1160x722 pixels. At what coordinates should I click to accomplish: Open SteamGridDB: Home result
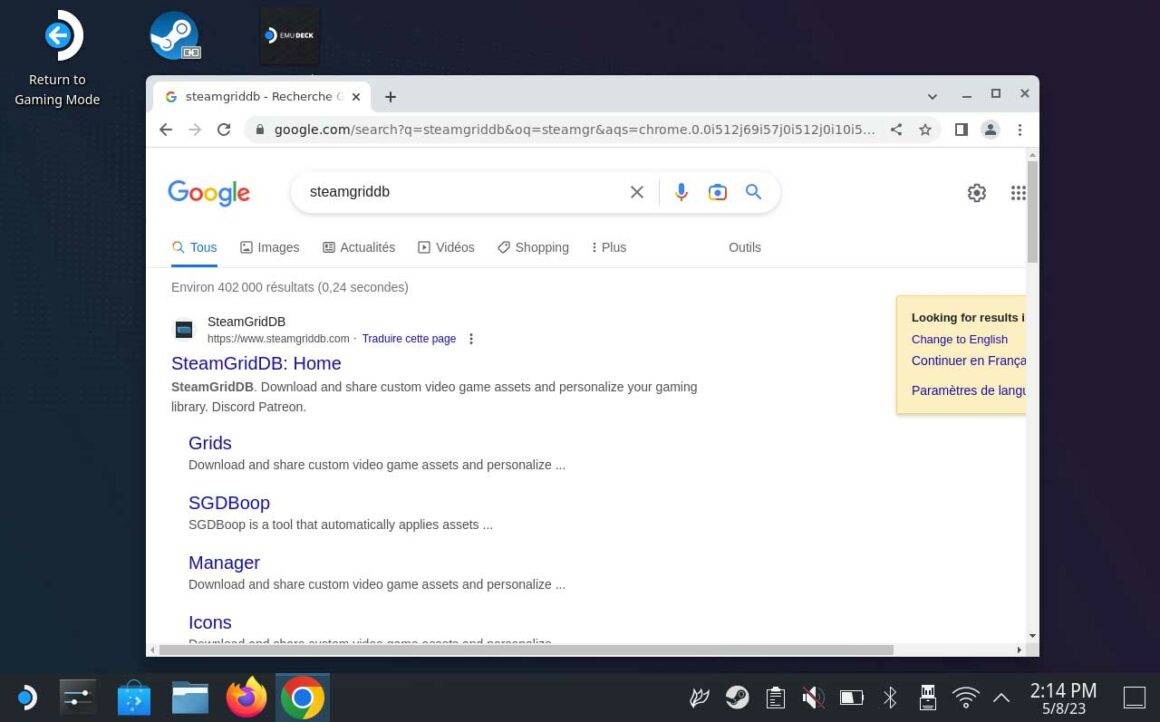(x=256, y=363)
